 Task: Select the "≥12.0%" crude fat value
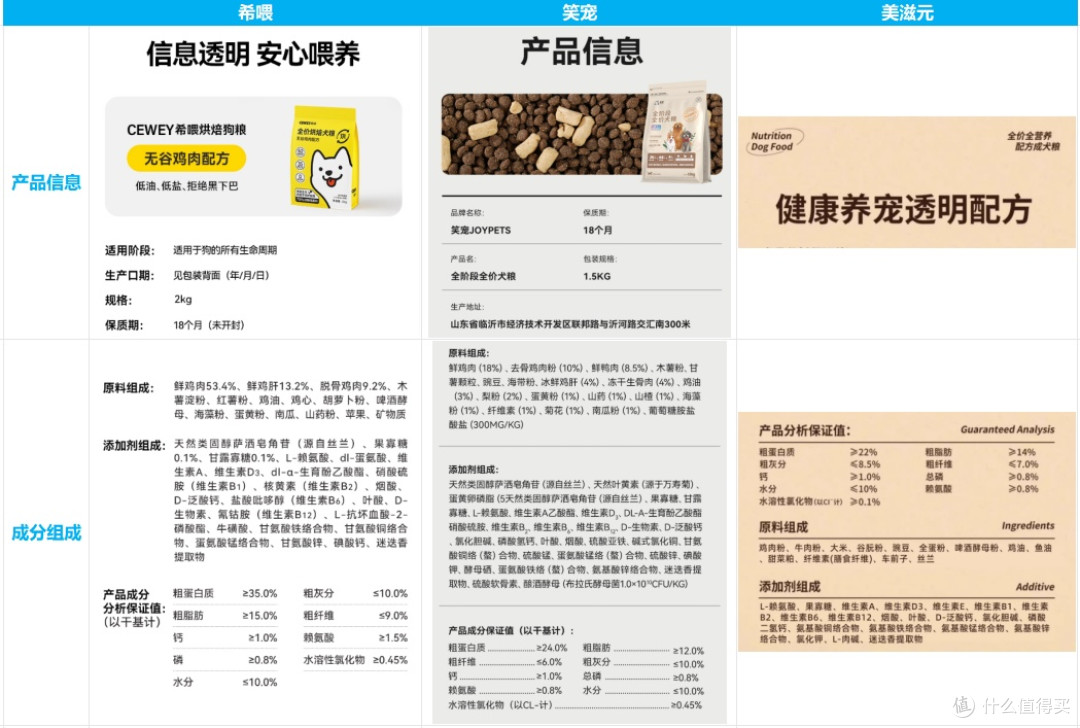click(x=688, y=650)
